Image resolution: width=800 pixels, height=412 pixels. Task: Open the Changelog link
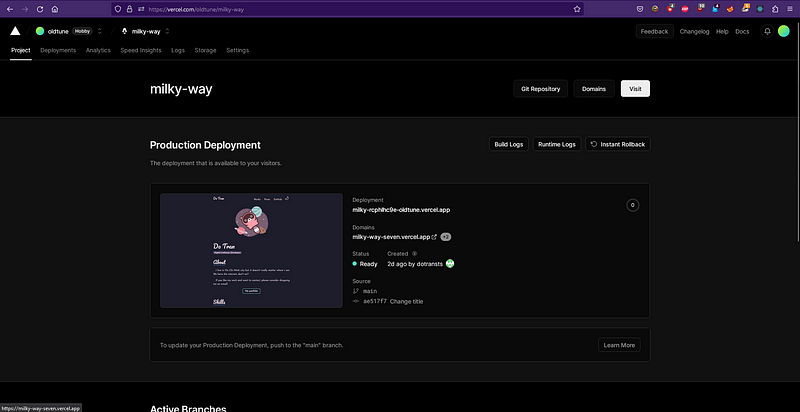[694, 31]
